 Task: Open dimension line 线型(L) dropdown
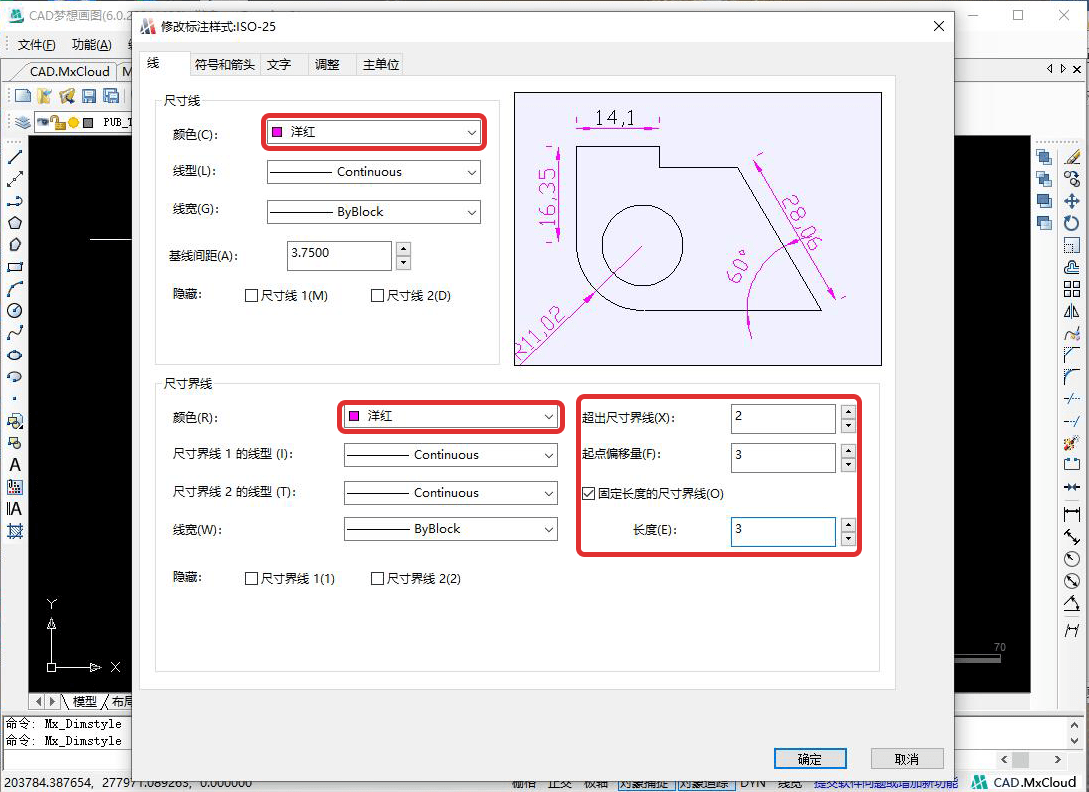click(x=374, y=172)
